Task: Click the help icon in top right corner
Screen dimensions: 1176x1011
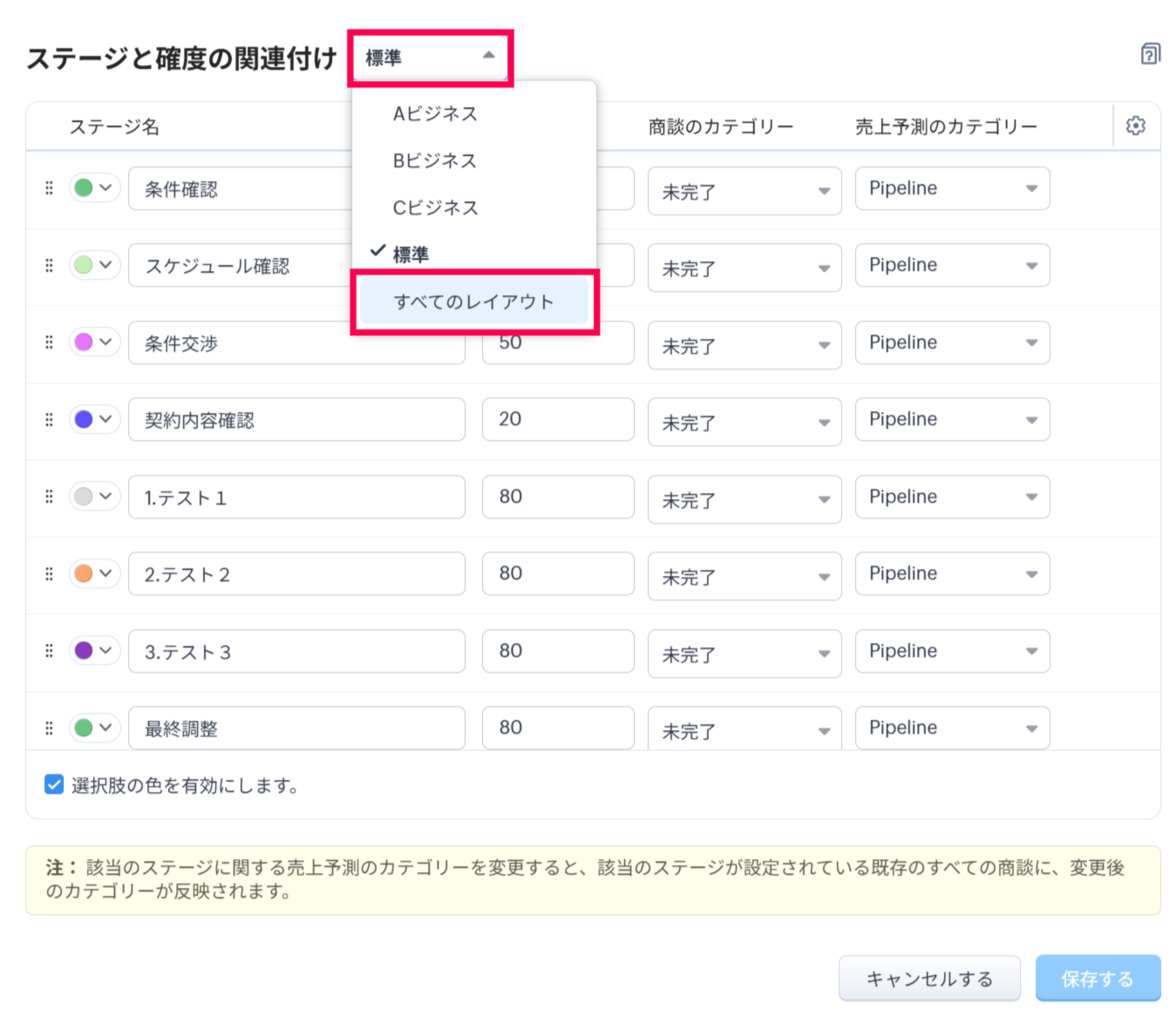Action: tap(1150, 54)
